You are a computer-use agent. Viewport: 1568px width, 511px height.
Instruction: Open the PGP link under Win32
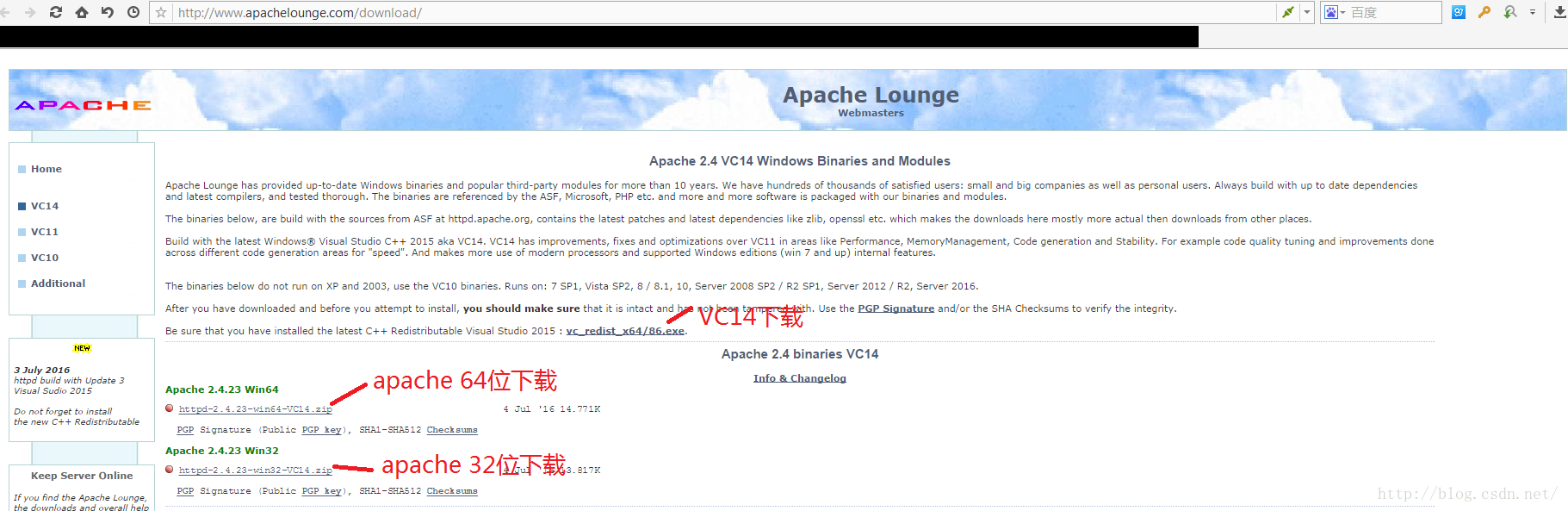185,491
